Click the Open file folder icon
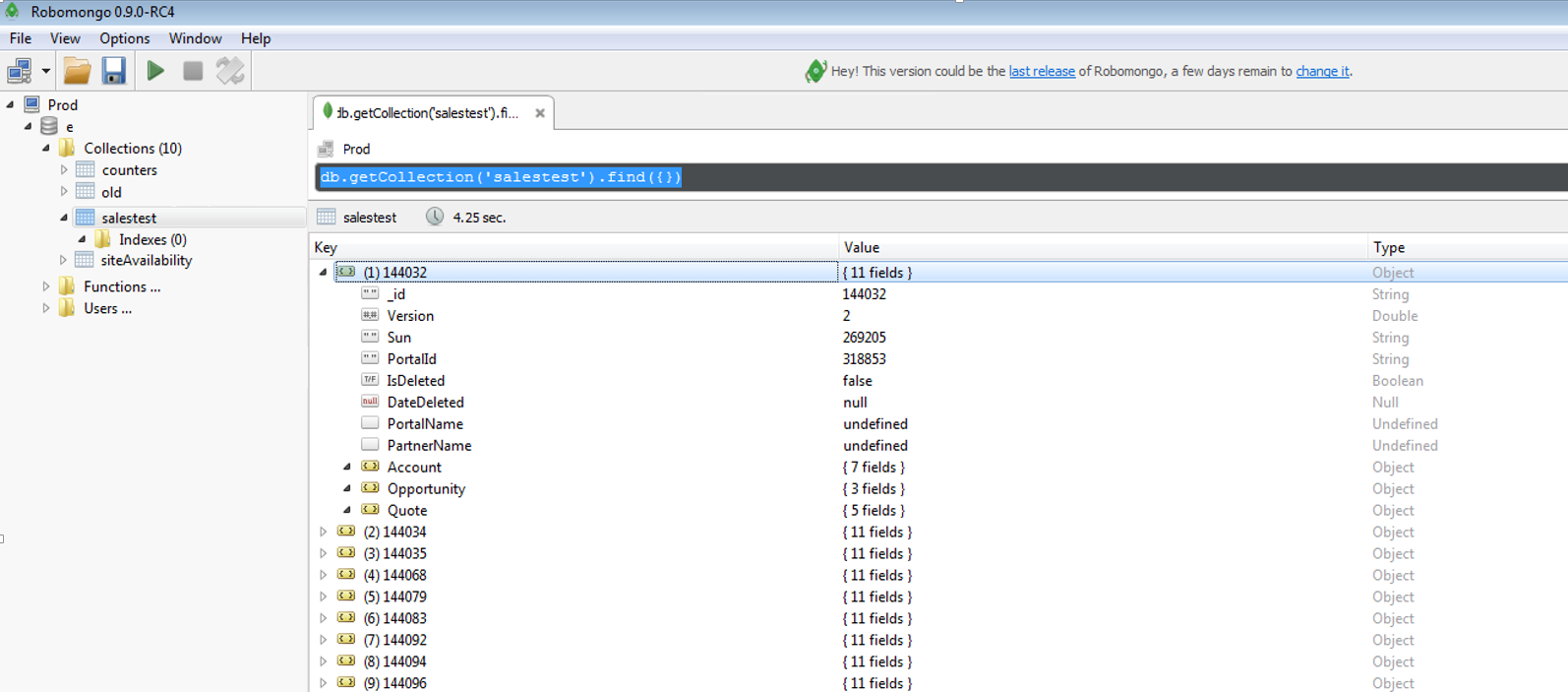Image resolution: width=1568 pixels, height=692 pixels. point(77,71)
